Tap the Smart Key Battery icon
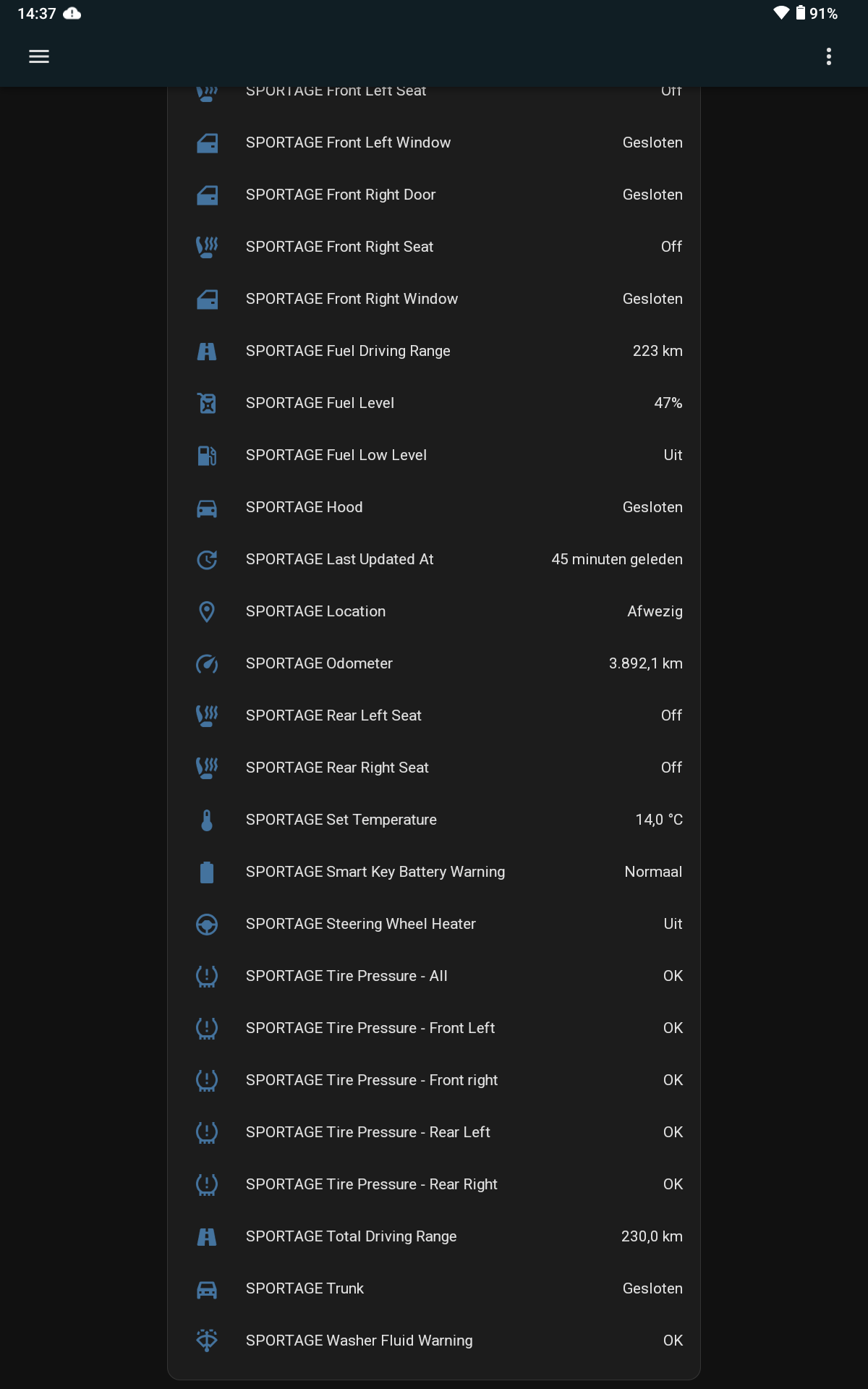The height and width of the screenshot is (1389, 868). tap(207, 872)
